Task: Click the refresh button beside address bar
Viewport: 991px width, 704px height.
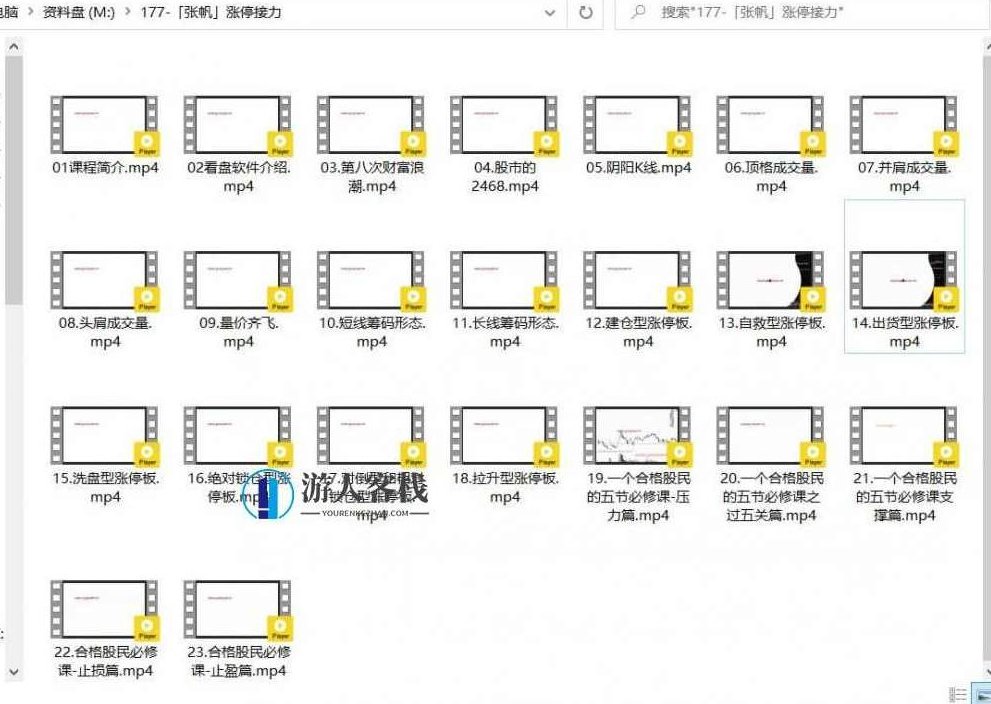Action: pyautogui.click(x=586, y=13)
